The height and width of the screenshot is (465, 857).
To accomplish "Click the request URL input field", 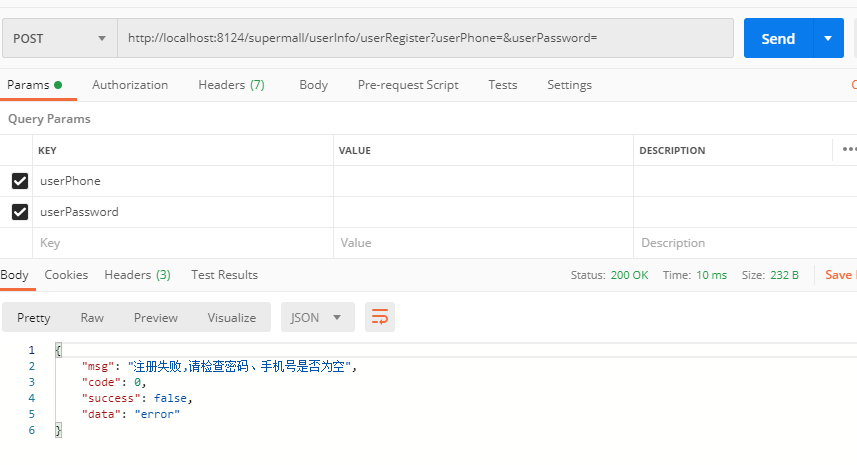I will pos(425,38).
